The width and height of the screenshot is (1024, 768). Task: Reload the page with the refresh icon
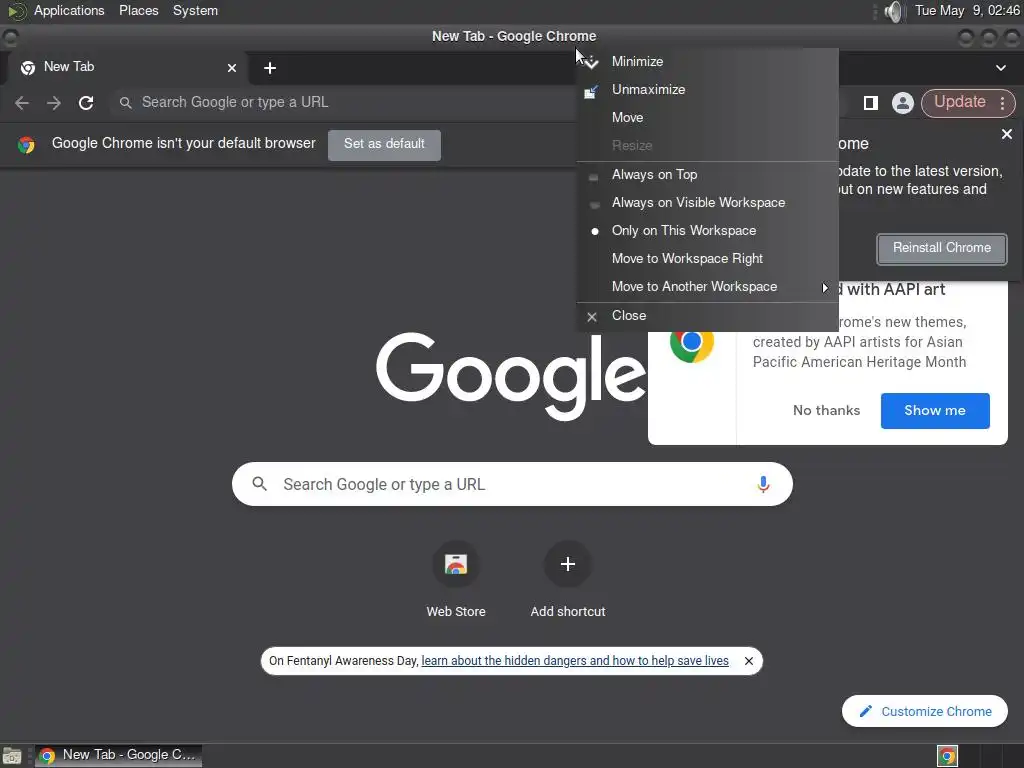86,103
